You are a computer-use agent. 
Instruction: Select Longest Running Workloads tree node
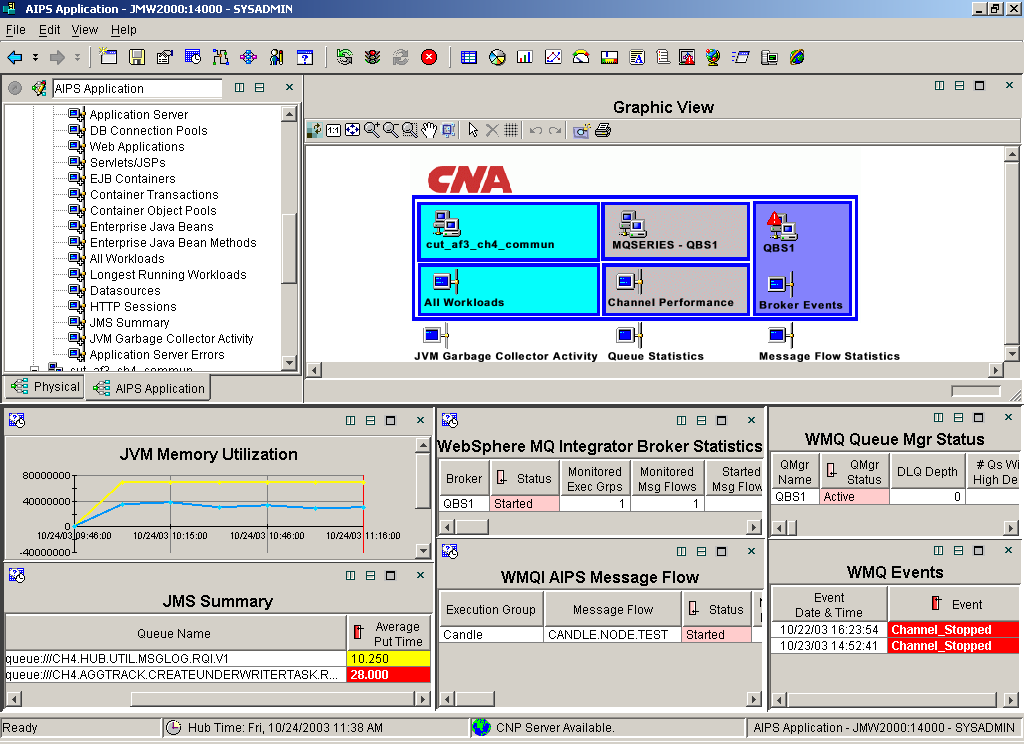168,274
